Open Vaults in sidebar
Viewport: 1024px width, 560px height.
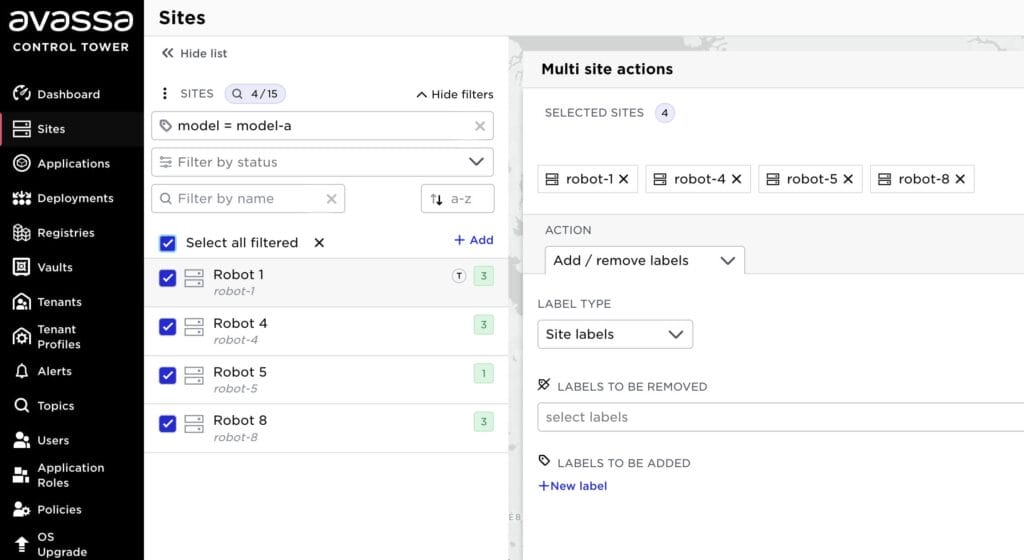point(43,267)
